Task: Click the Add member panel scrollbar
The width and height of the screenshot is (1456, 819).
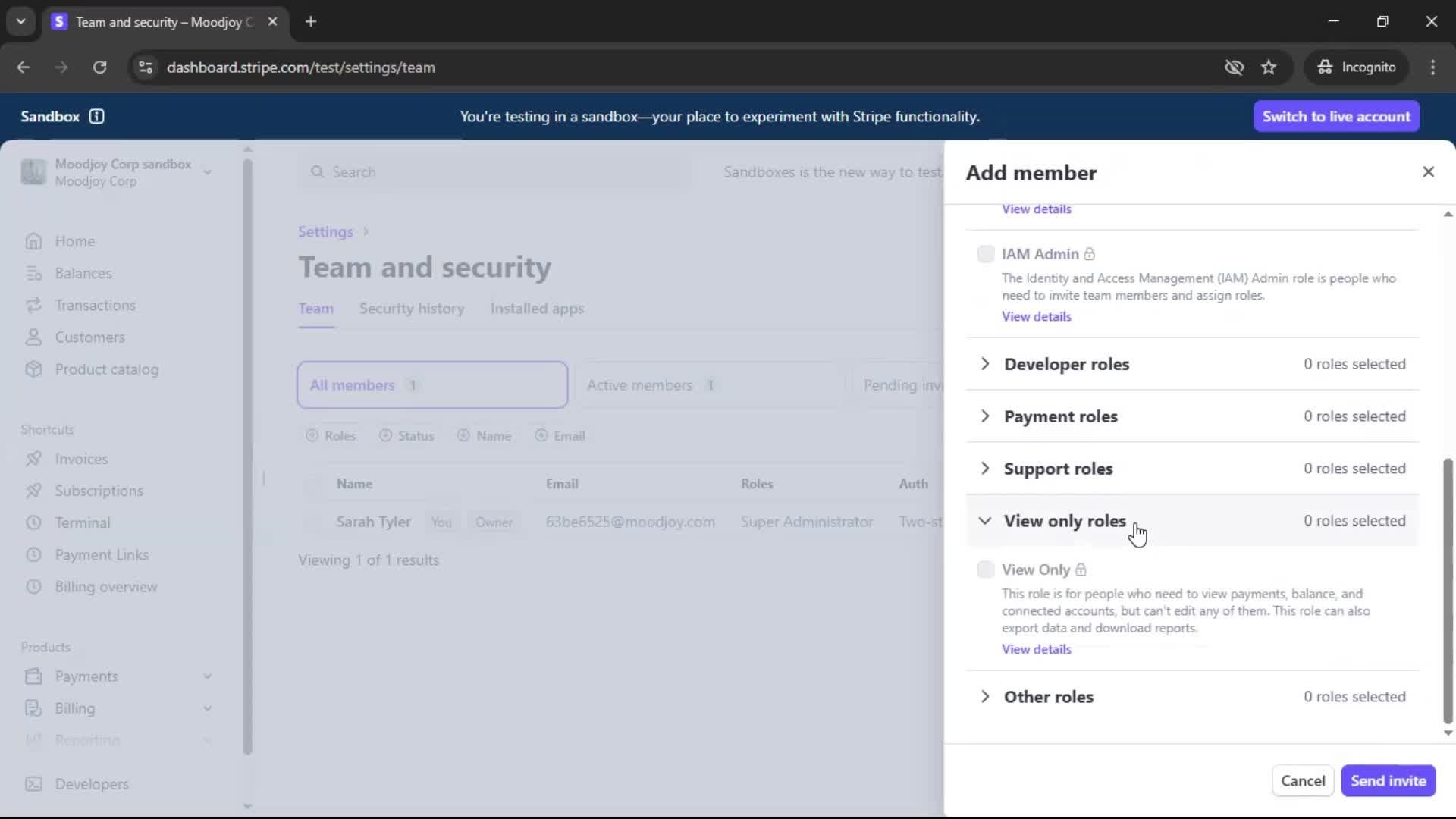Action: coord(1447,591)
